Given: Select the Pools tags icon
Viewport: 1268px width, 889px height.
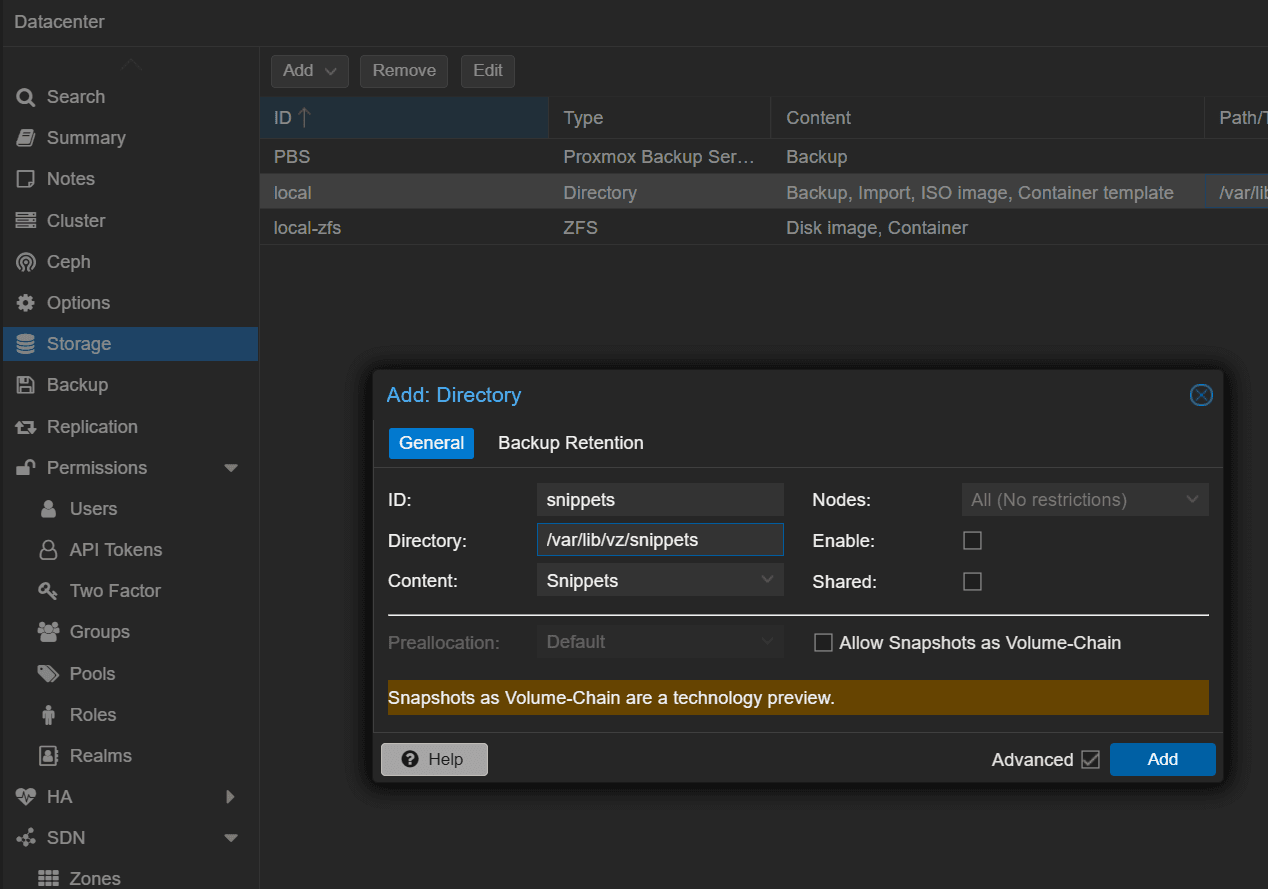Looking at the screenshot, I should (48, 674).
